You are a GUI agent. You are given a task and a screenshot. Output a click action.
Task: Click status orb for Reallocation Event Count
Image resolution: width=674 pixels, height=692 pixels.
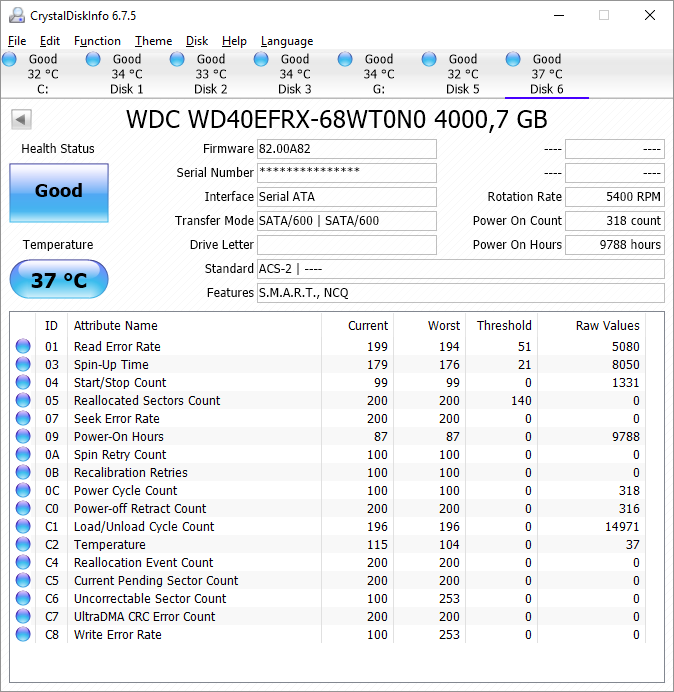(x=23, y=562)
